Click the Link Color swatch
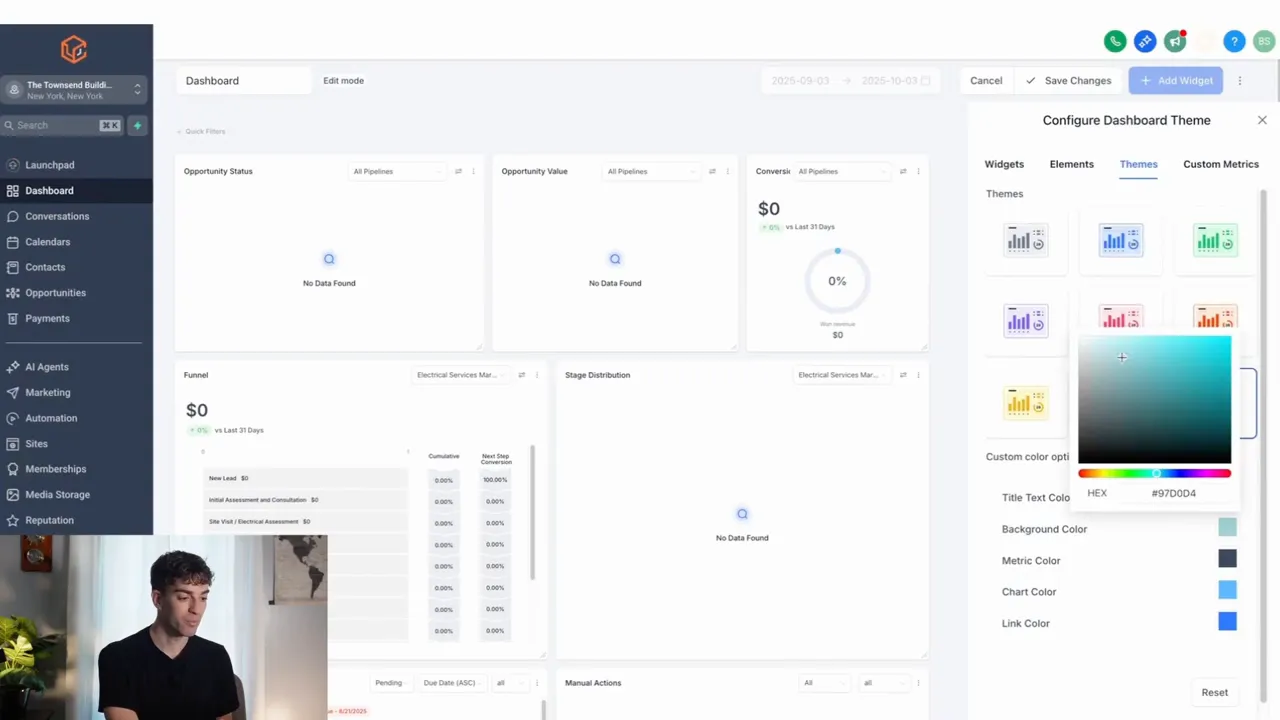Image resolution: width=1280 pixels, height=720 pixels. (x=1227, y=622)
